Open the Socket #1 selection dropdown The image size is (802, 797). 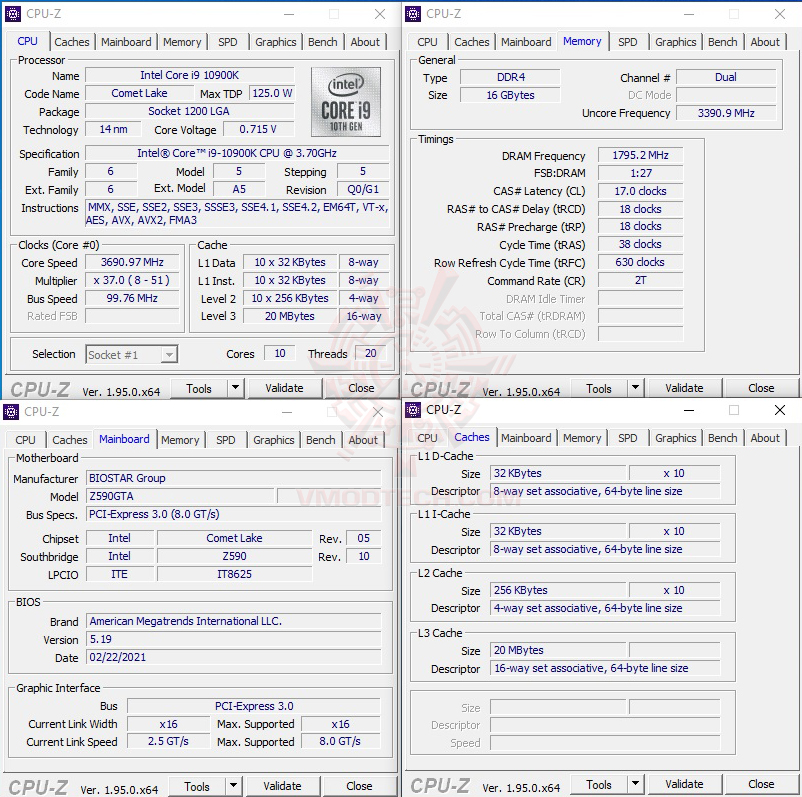click(131, 354)
